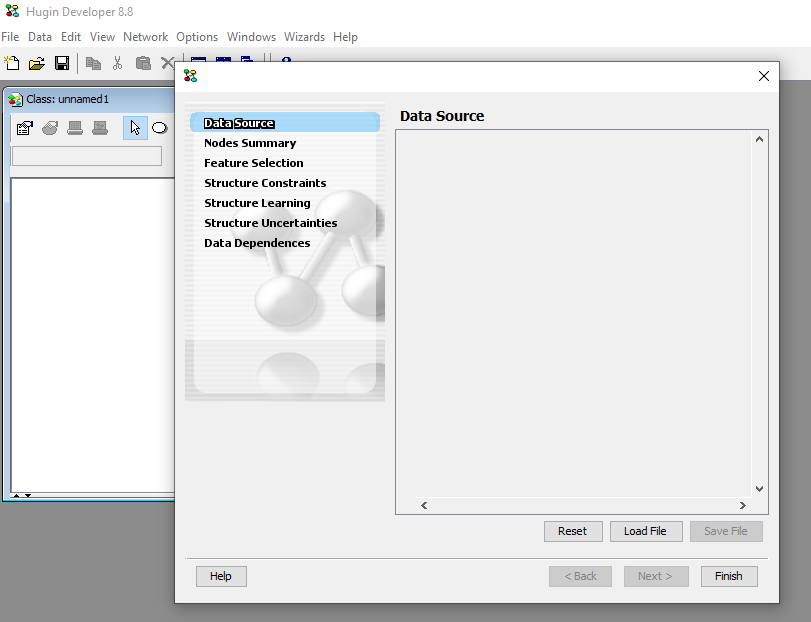Open the Wizards menu
The height and width of the screenshot is (622, 811).
305,37
